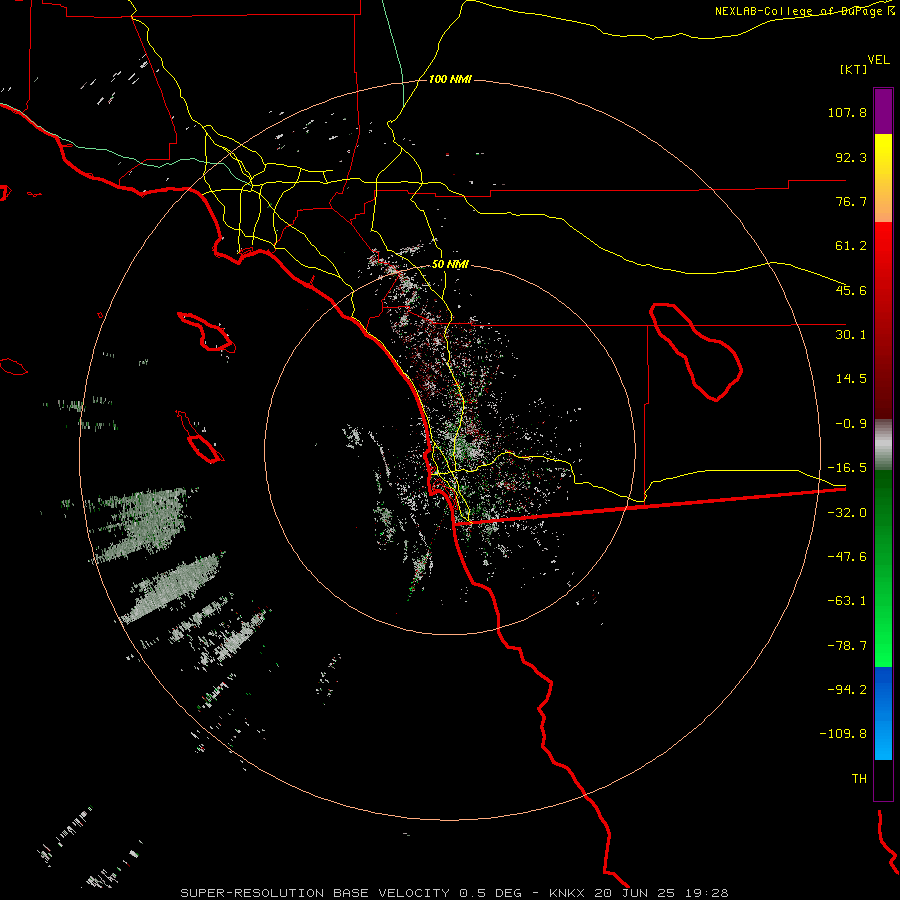Screen dimensions: 900x900
Task: Click the 61.2 legend value
Action: (851, 246)
